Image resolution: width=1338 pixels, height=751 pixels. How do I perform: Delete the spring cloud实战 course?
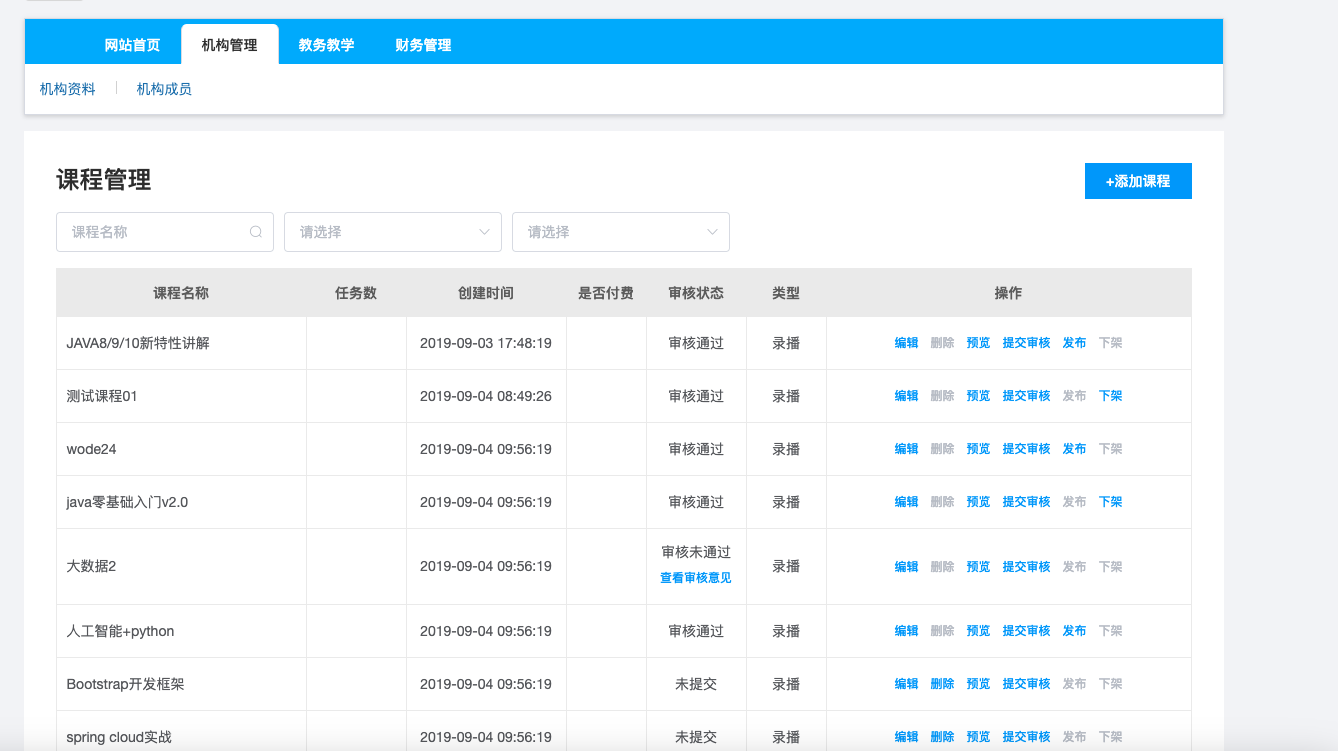[x=942, y=737]
